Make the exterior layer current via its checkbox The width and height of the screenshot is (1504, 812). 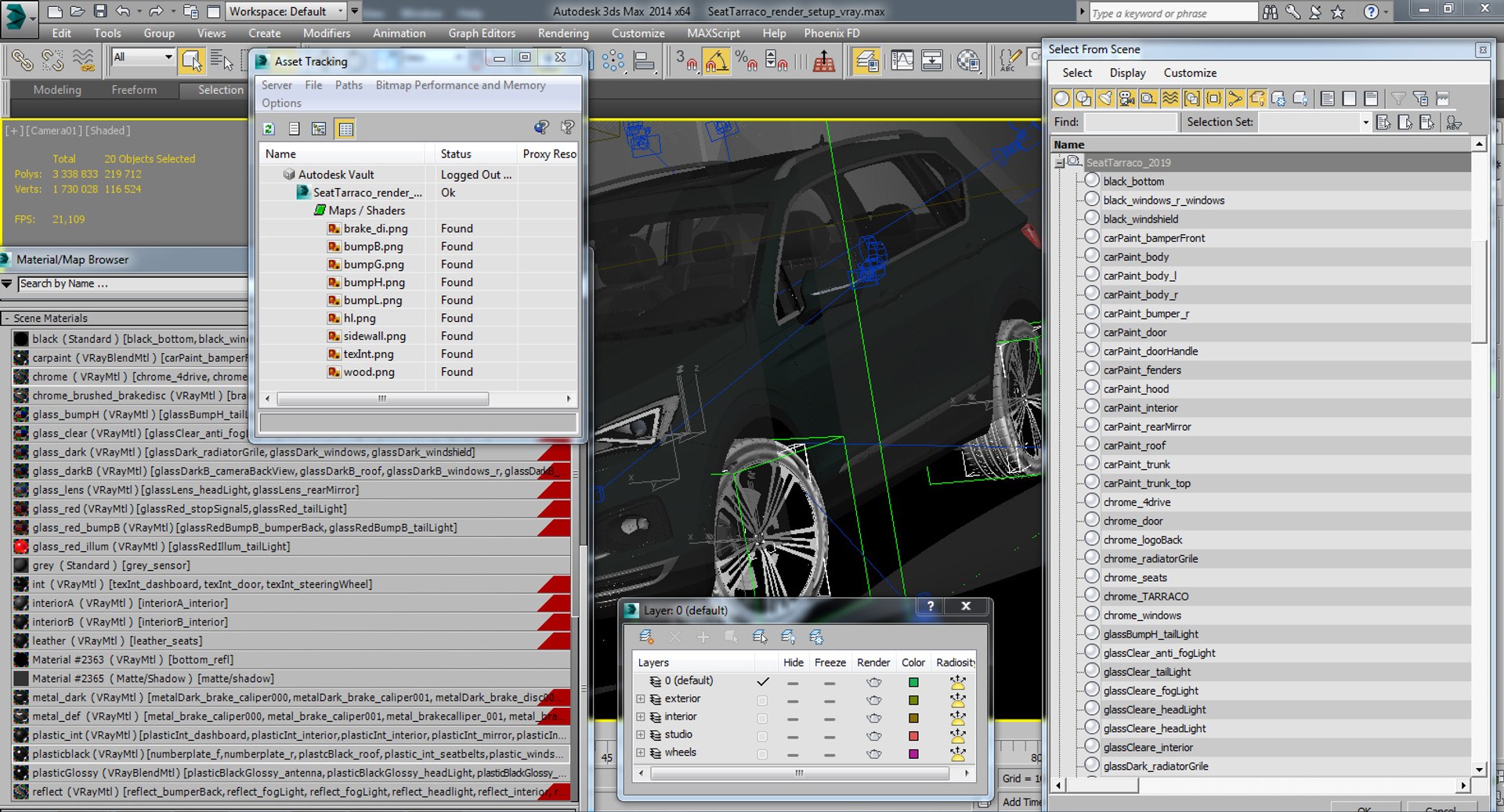pos(762,700)
